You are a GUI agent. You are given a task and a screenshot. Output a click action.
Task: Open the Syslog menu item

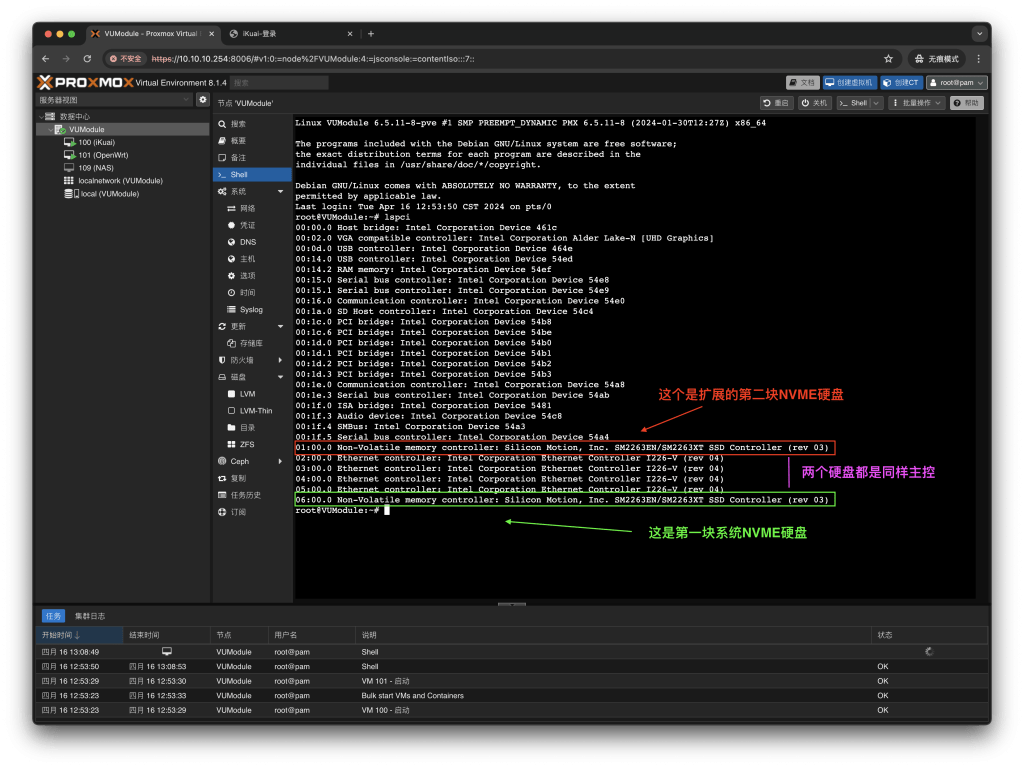[x=251, y=310]
